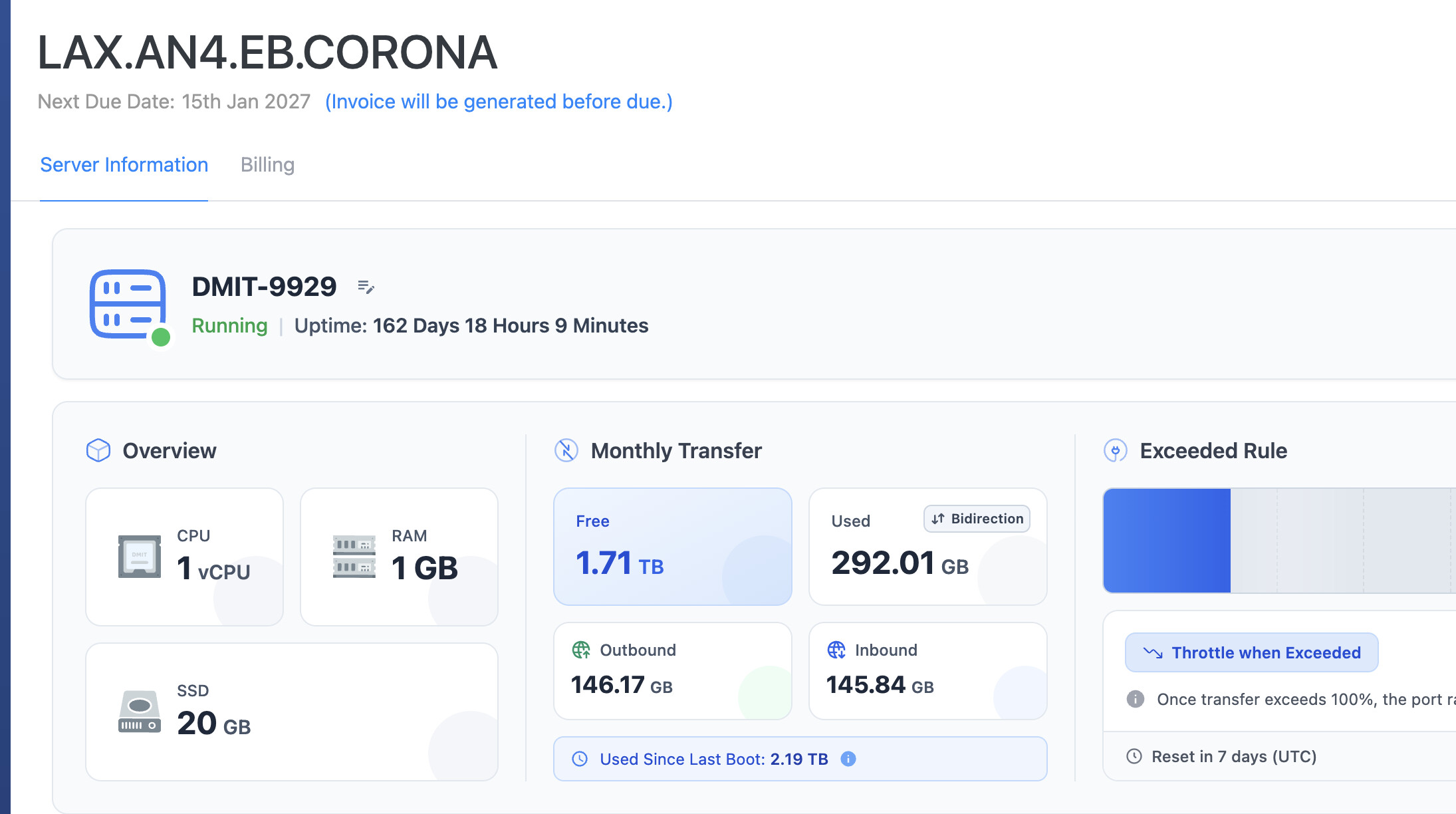Click the edit server name pencil icon

[366, 287]
